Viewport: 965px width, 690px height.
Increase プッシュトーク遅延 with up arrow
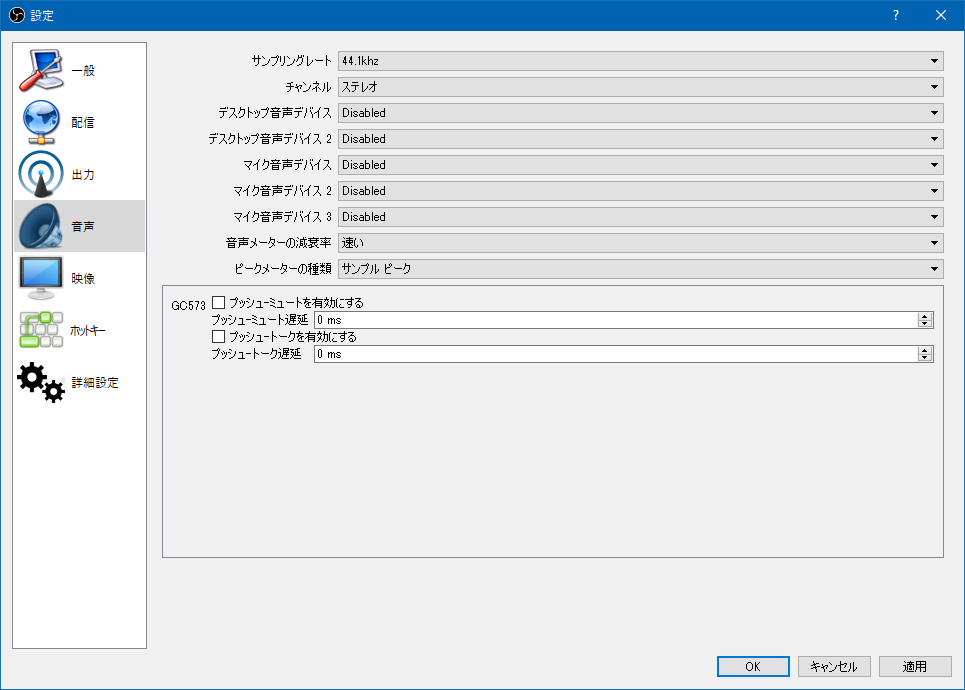925,350
